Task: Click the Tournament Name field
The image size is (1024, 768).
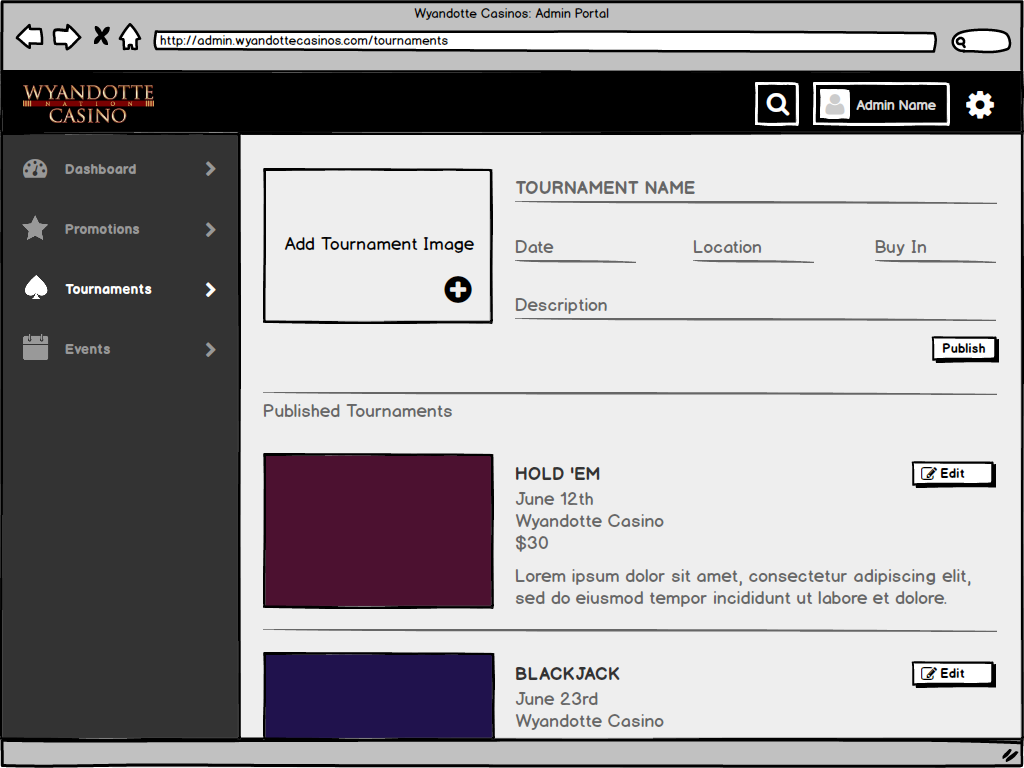Action: pos(756,189)
